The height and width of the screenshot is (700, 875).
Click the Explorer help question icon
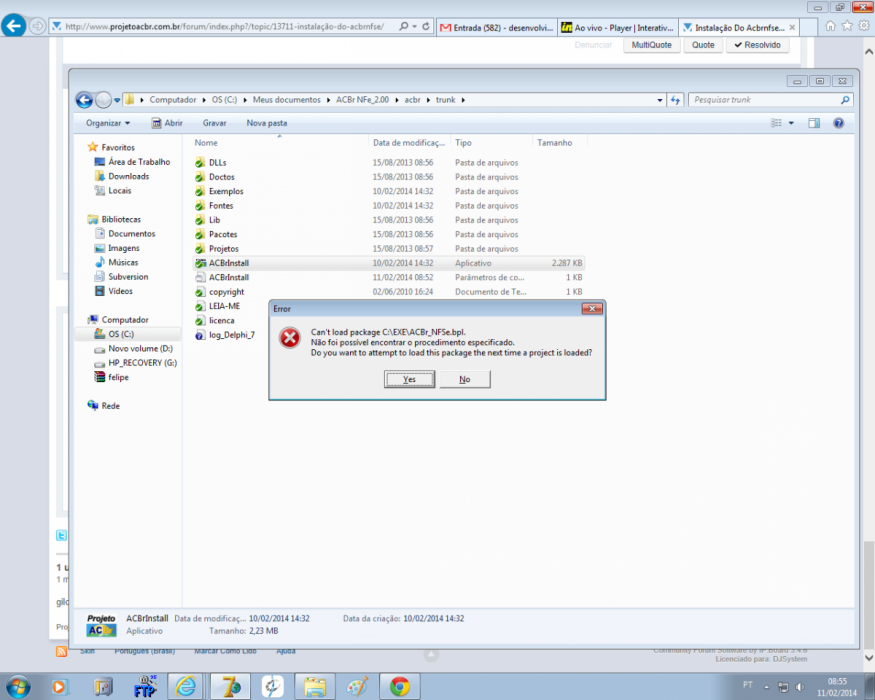838,123
